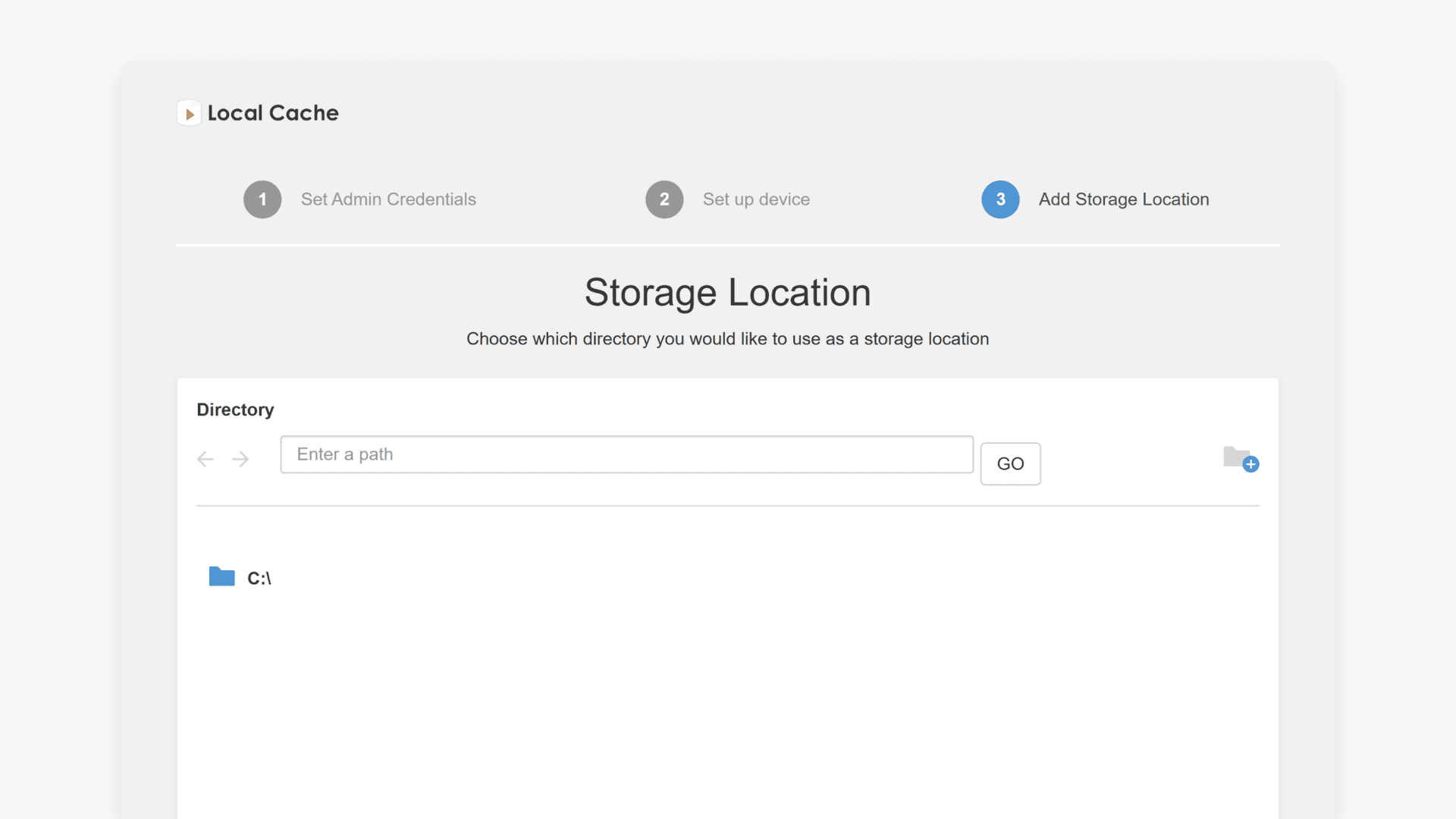
Task: Switch to the Set Admin Credentials step
Action: (388, 199)
